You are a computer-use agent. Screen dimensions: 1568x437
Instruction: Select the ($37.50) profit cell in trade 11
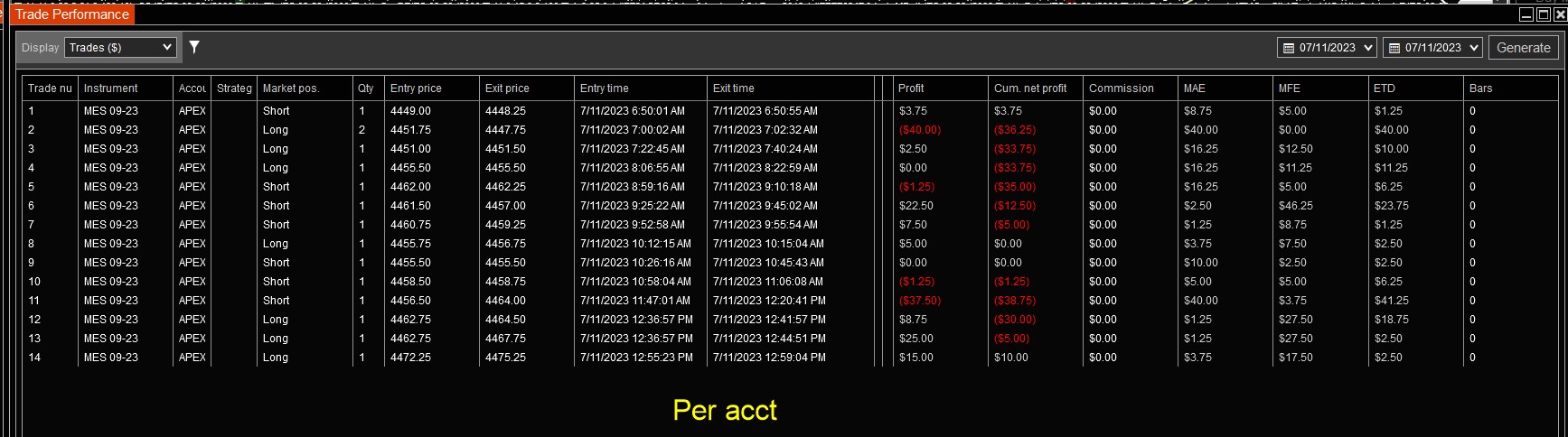pos(920,301)
